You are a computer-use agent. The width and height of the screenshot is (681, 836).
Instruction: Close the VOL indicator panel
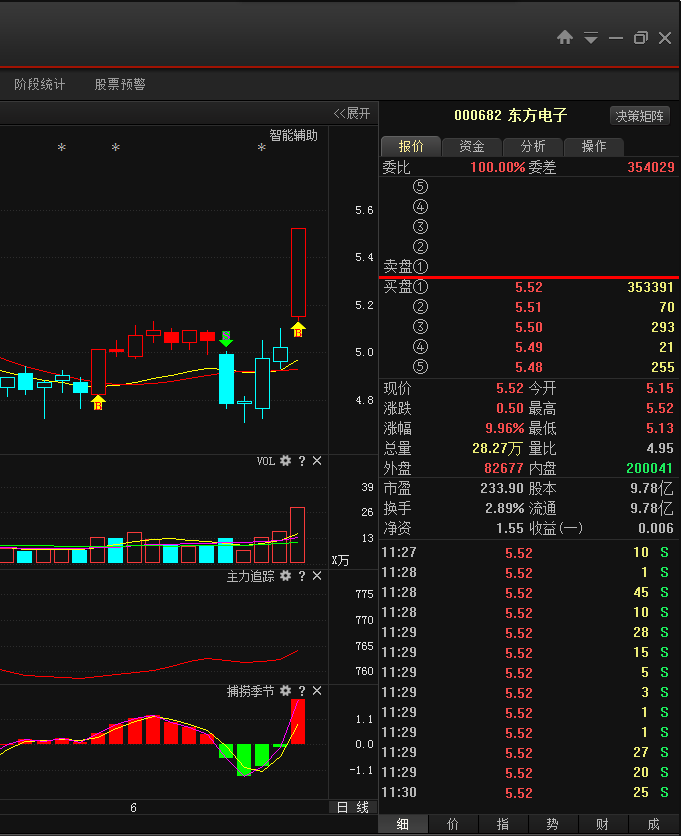[x=317, y=461]
